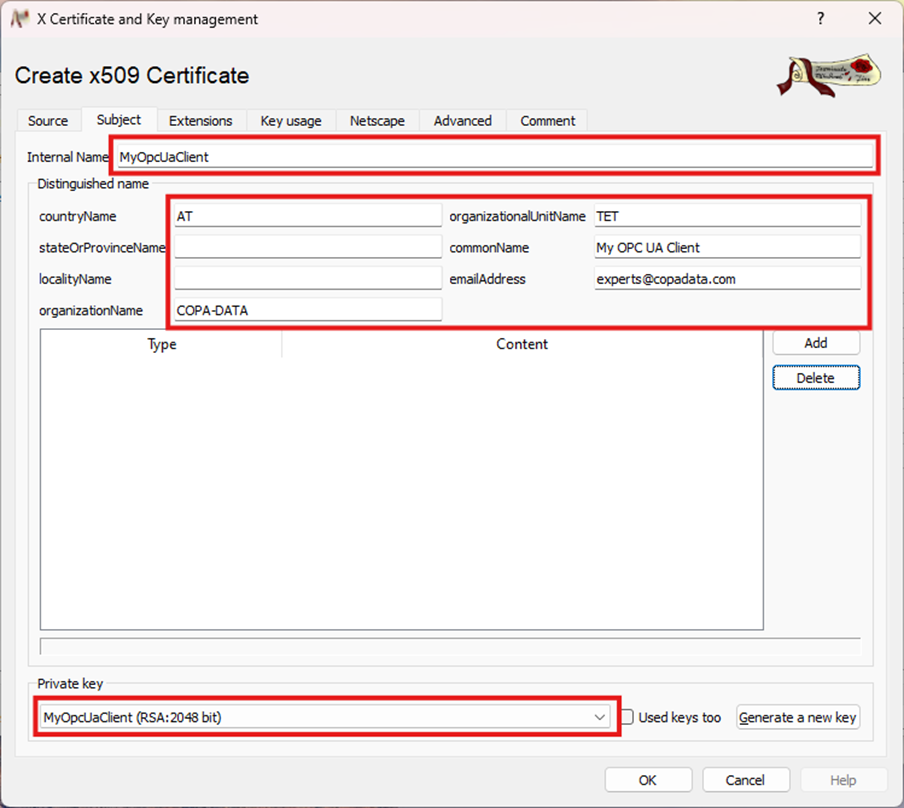This screenshot has width=904, height=808.
Task: Click the Internal Name input field
Action: tap(493, 156)
